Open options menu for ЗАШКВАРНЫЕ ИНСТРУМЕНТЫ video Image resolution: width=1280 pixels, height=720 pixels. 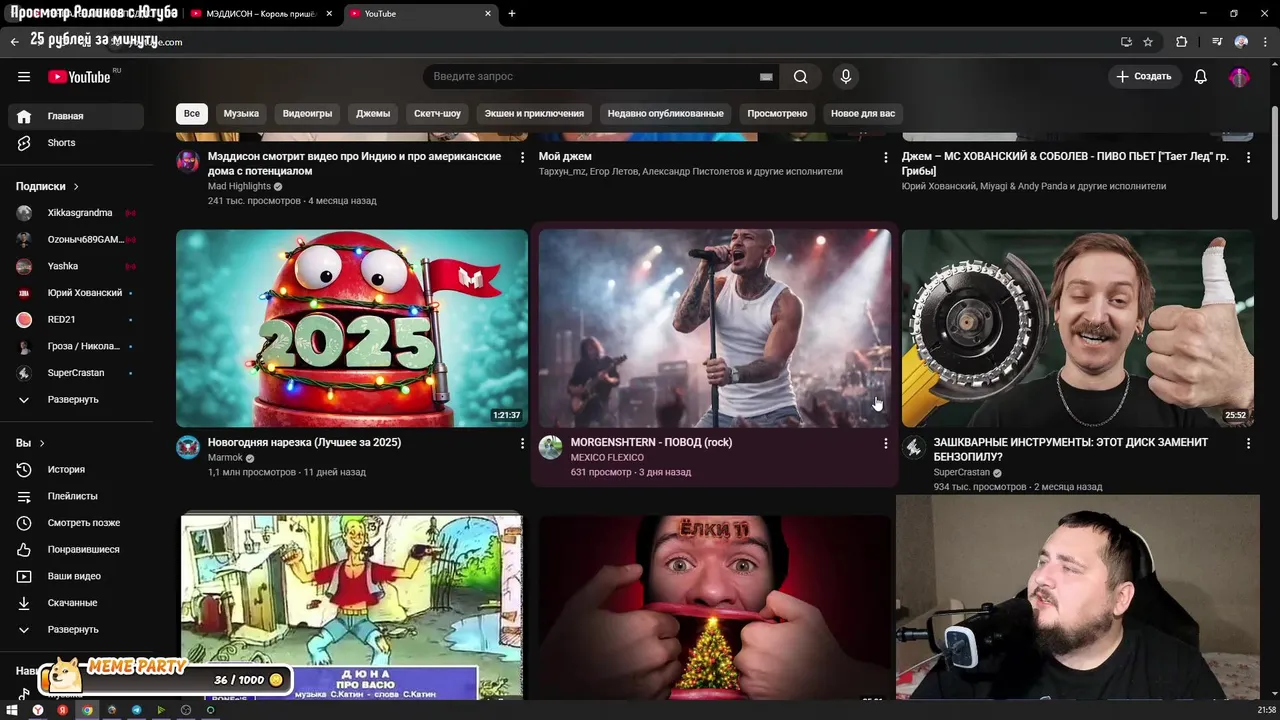pos(1248,443)
